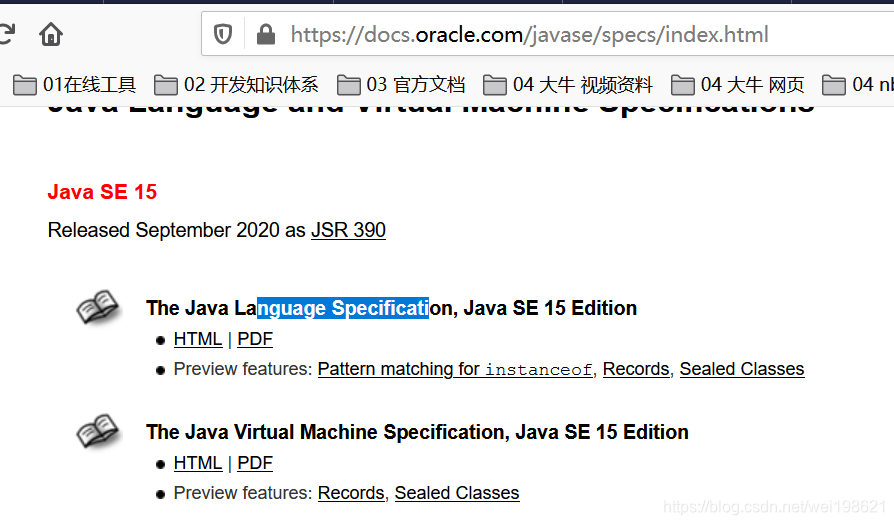
Task: Click the book icon beside Java Language Specification
Action: click(x=97, y=307)
